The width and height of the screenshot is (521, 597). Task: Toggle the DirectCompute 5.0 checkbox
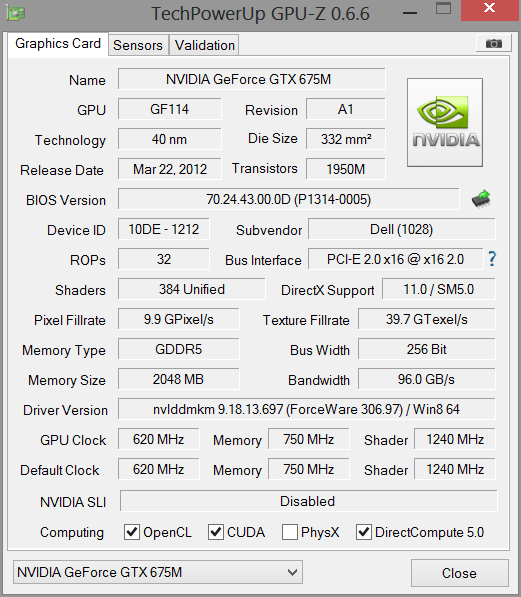364,532
